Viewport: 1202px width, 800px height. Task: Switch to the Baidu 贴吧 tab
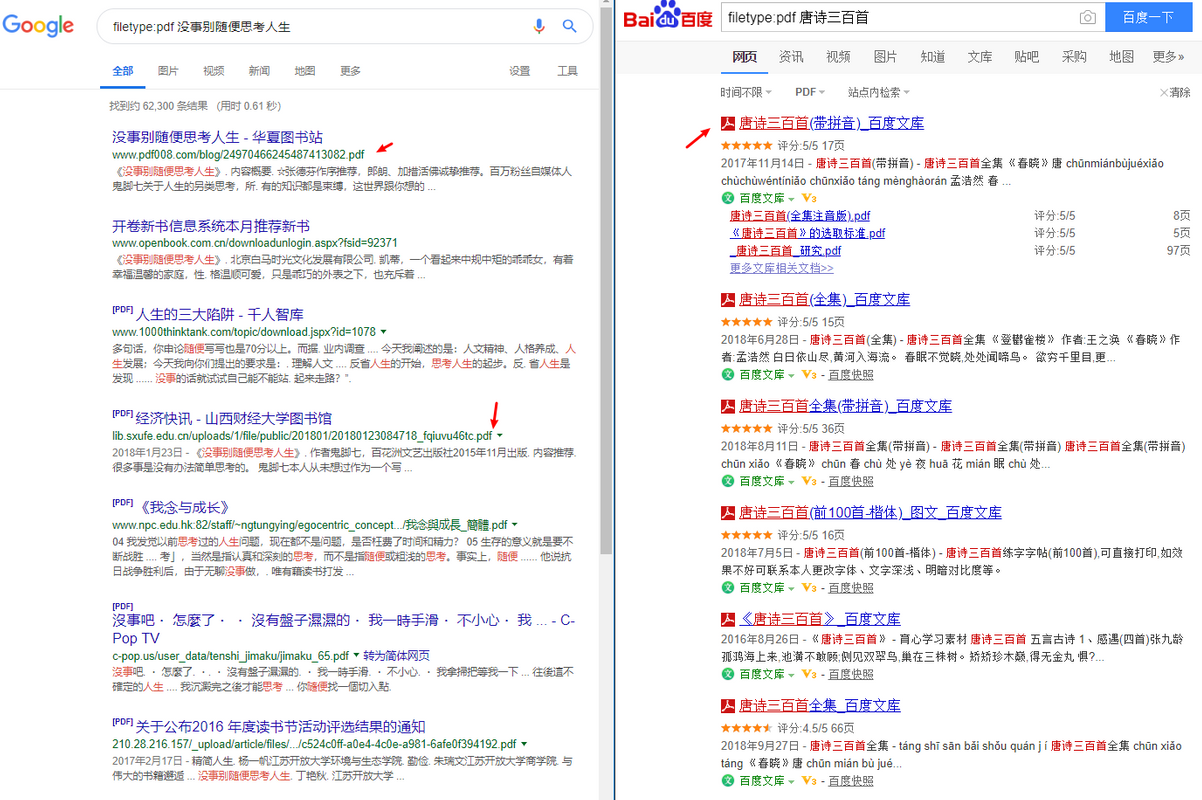1027,57
